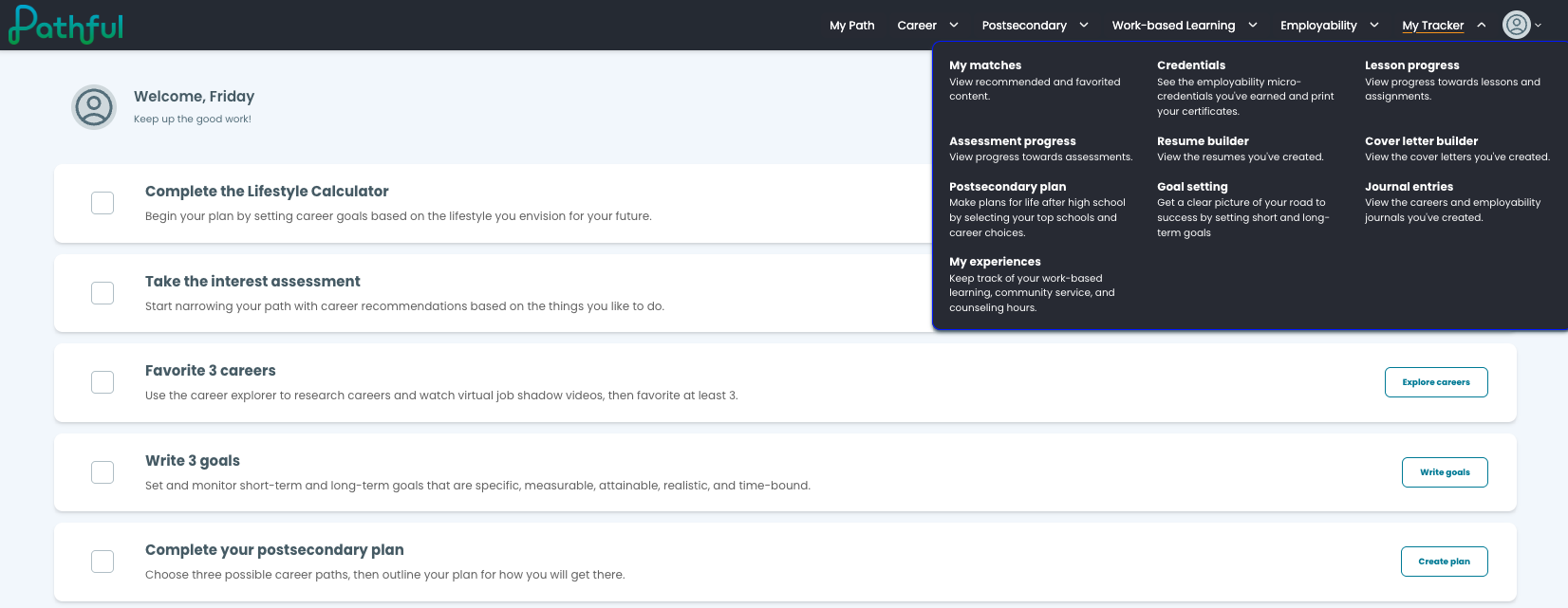
Task: Open Lesson progress in the tracker menu
Action: coord(1412,65)
